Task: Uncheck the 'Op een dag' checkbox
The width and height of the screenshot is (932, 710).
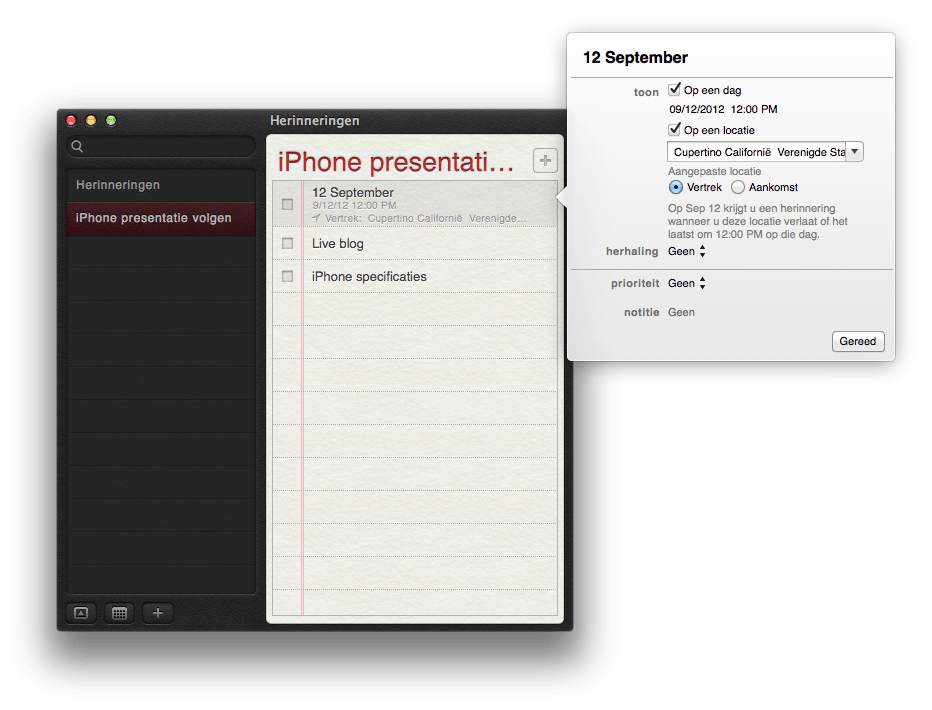Action: [675, 90]
